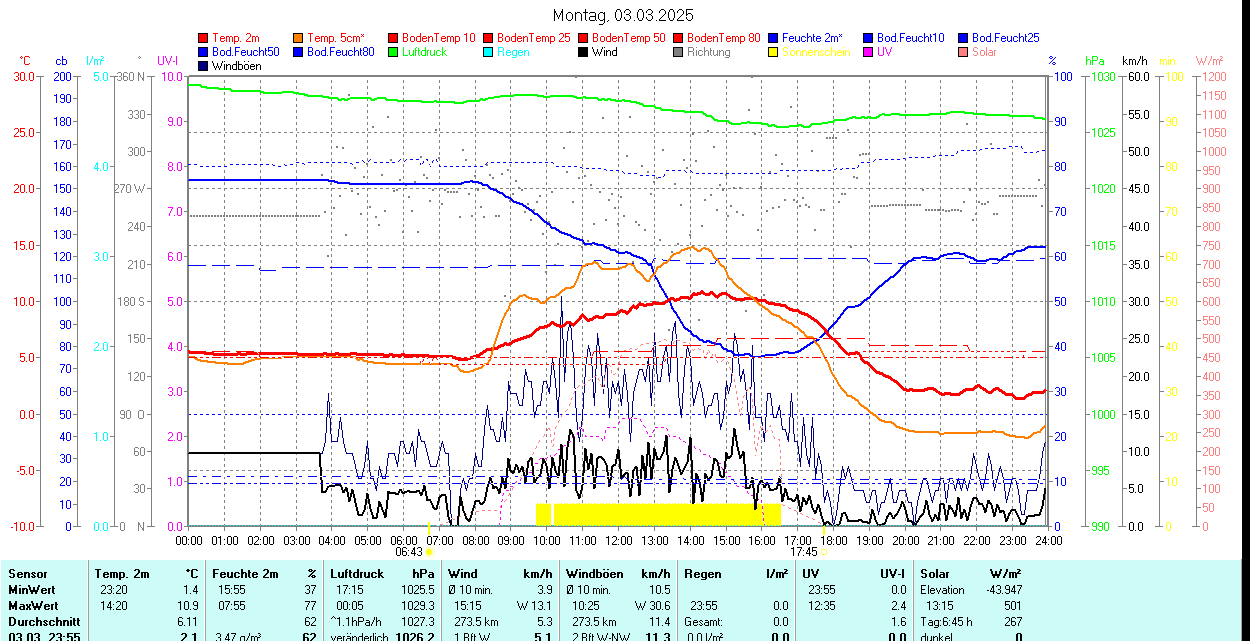The height and width of the screenshot is (641, 1250).
Task: Select the magenta UV legend swatch
Action: click(x=869, y=52)
